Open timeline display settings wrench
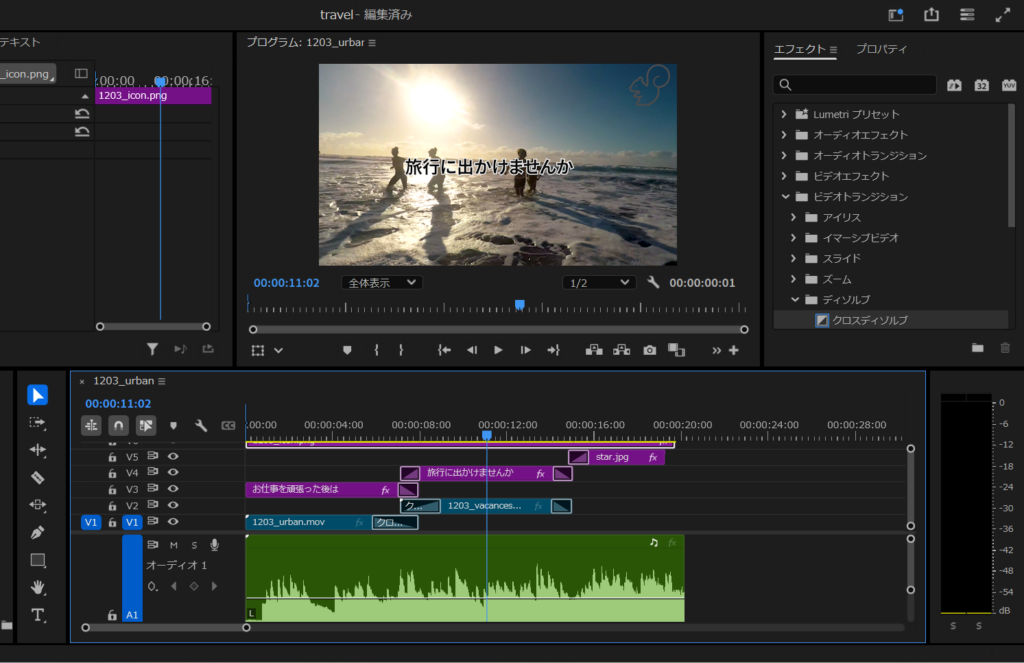Screen dimensions: 1024x663 [x=201, y=426]
